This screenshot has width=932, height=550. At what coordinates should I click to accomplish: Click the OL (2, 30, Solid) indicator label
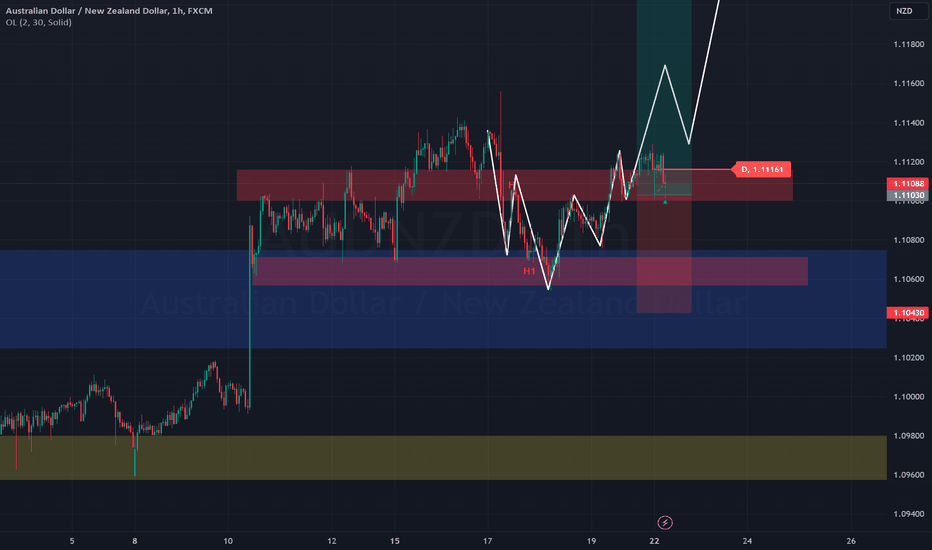pyautogui.click(x=39, y=23)
